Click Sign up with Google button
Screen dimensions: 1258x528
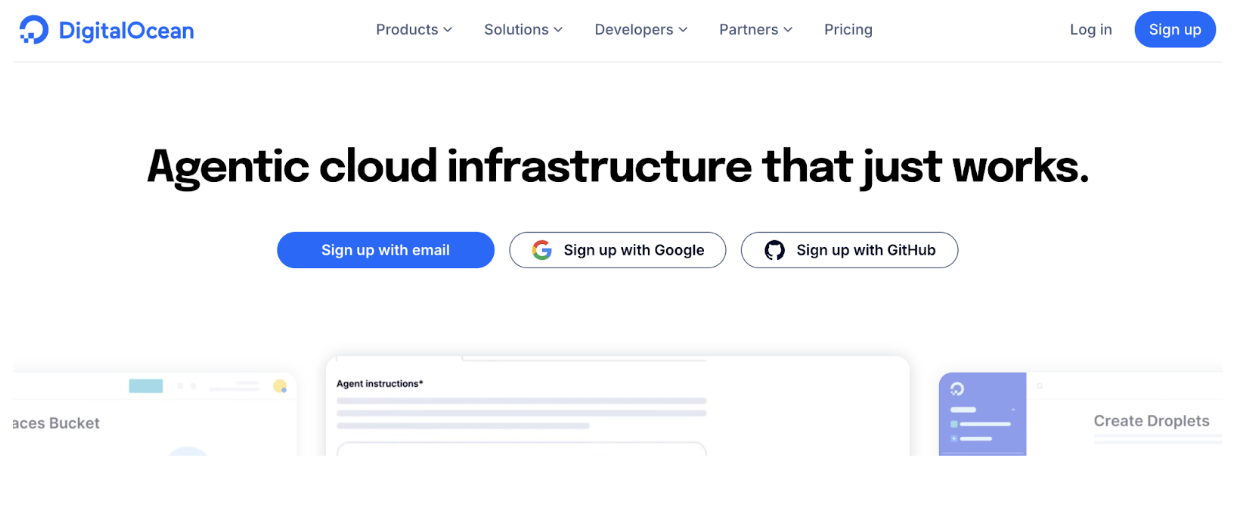tap(618, 250)
